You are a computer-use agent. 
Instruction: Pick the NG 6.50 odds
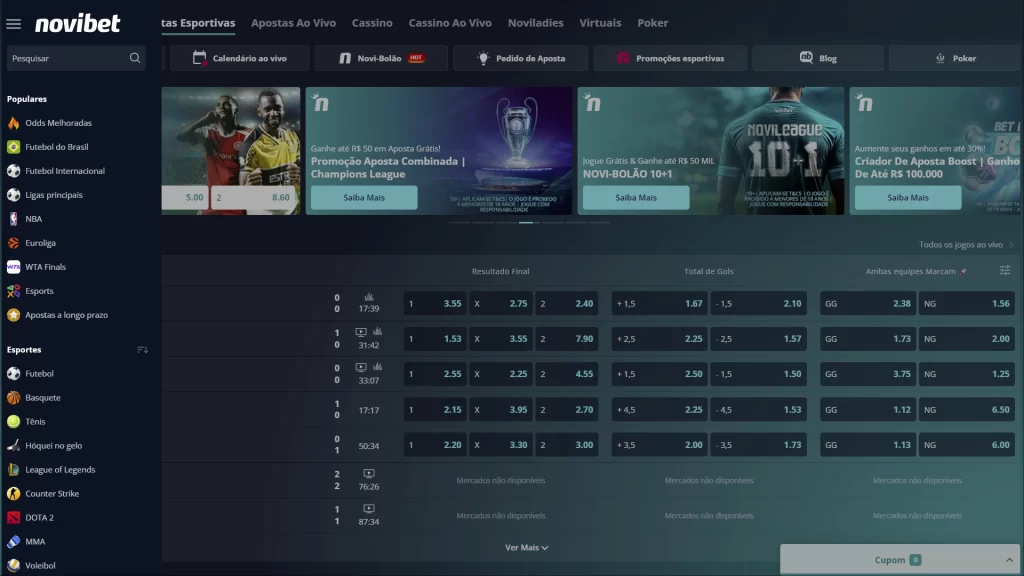click(x=966, y=409)
